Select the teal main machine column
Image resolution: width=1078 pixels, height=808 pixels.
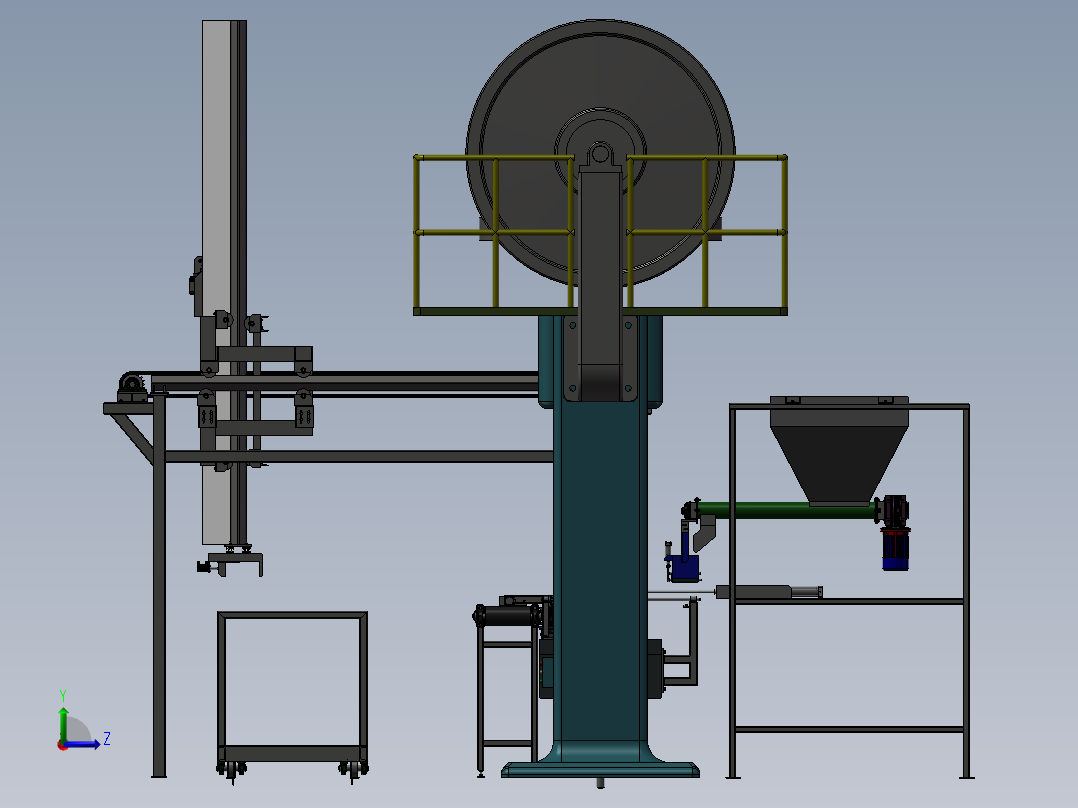(600, 550)
